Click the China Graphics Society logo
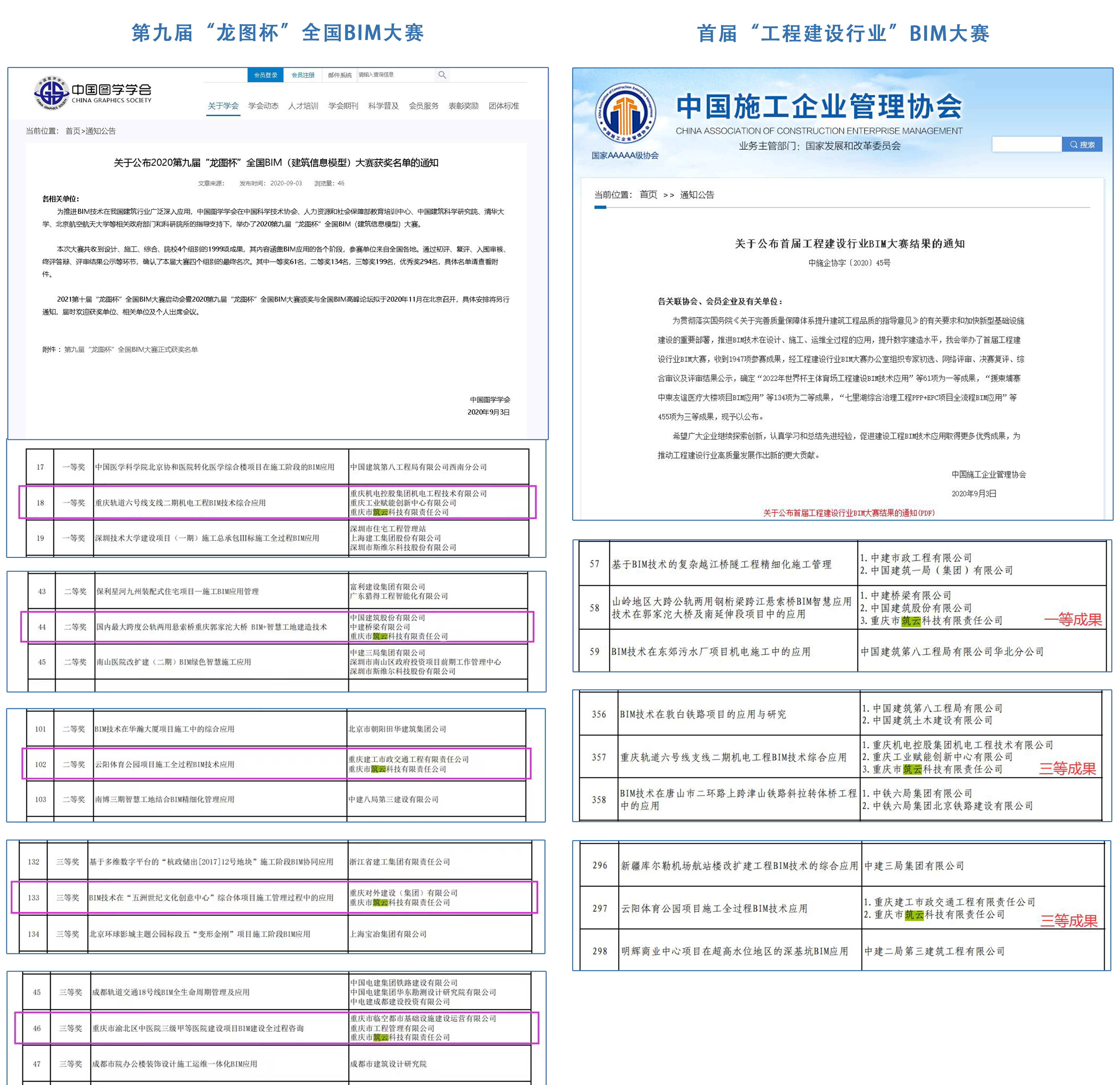Image resolution: width=1120 pixels, height=1085 pixels. coord(93,93)
